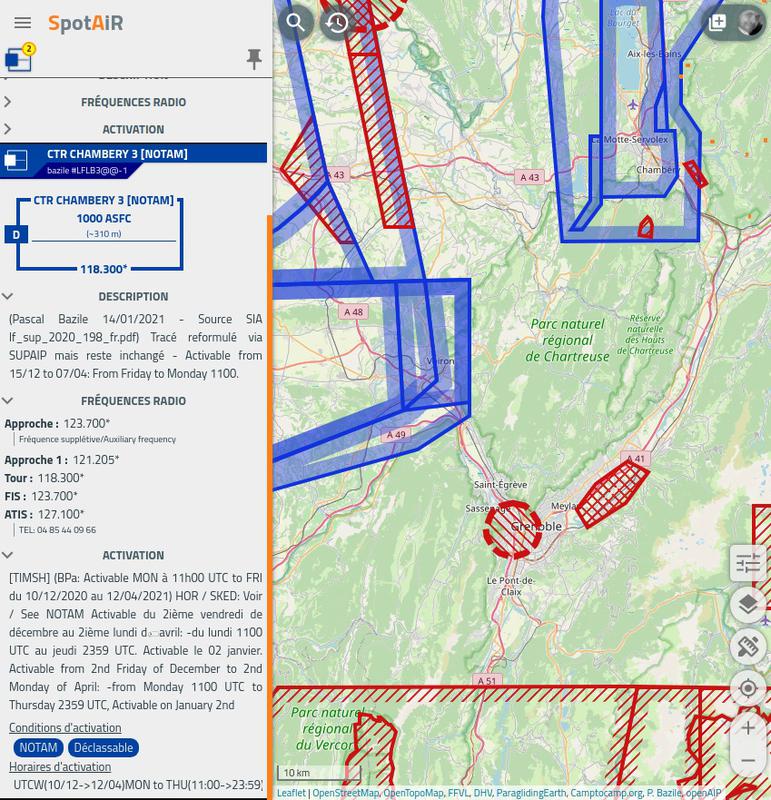The height and width of the screenshot is (800, 771).
Task: Zoom in the map with plus button
Action: coord(748,728)
